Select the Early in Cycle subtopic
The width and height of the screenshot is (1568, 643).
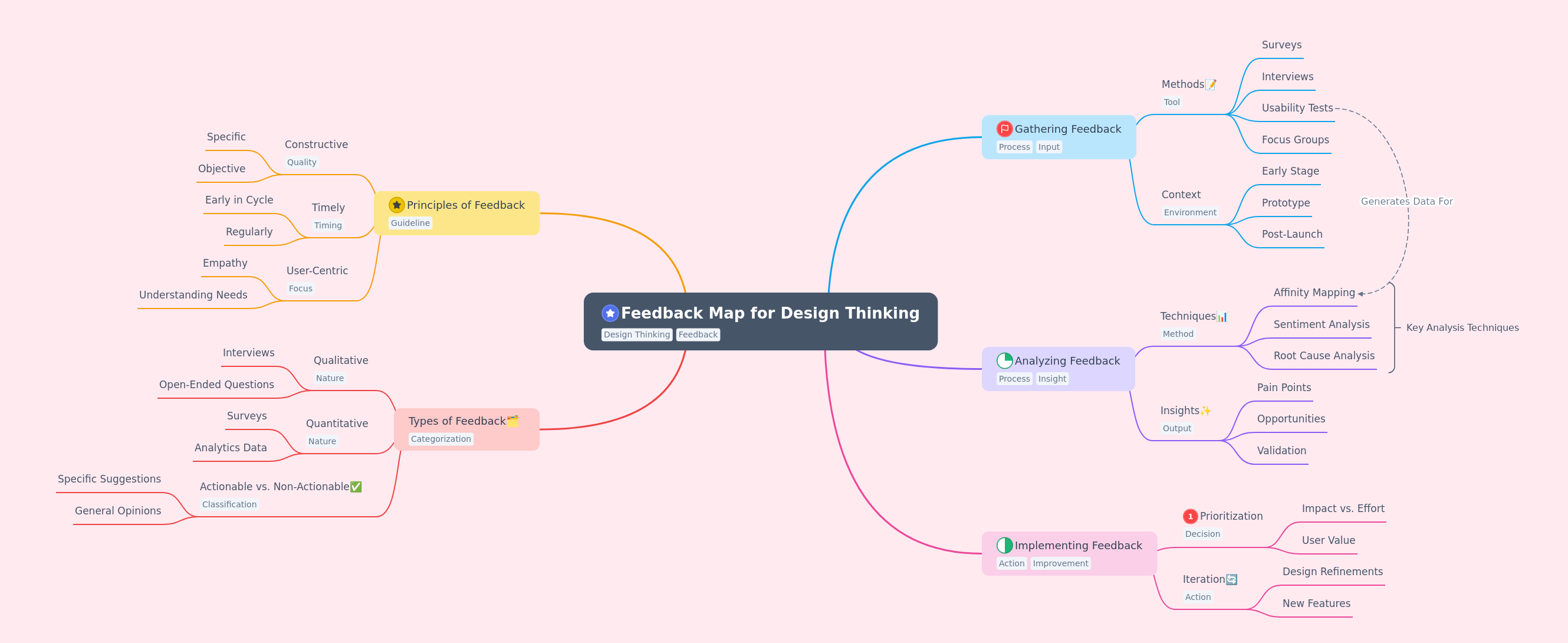(239, 201)
